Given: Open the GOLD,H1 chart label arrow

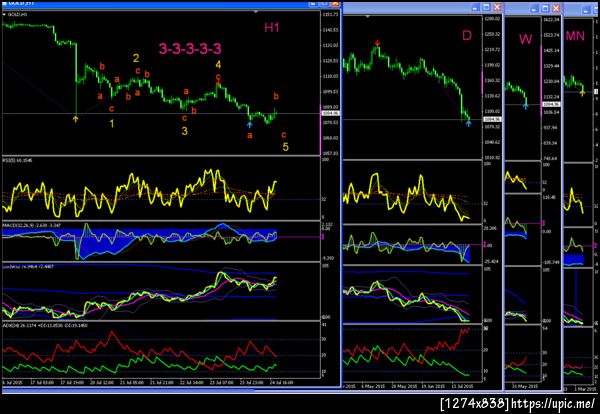Looking at the screenshot, I should pyautogui.click(x=4, y=14).
